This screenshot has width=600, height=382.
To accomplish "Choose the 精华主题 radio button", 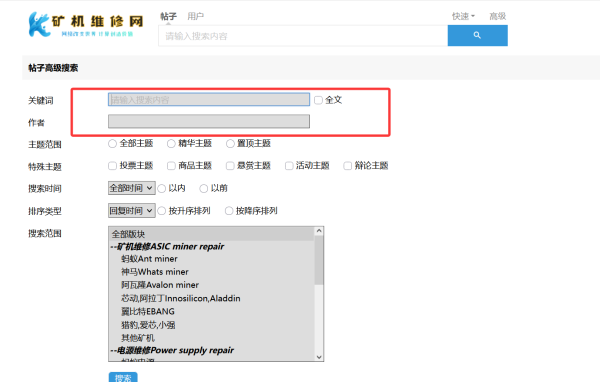I will pos(171,144).
